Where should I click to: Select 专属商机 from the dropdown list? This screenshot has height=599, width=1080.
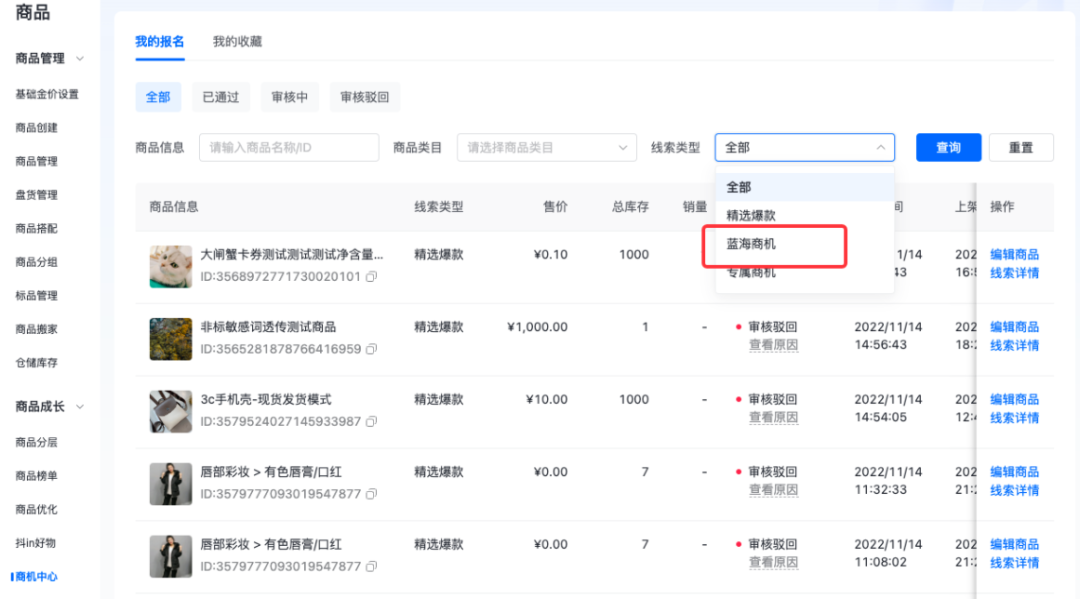pos(752,271)
